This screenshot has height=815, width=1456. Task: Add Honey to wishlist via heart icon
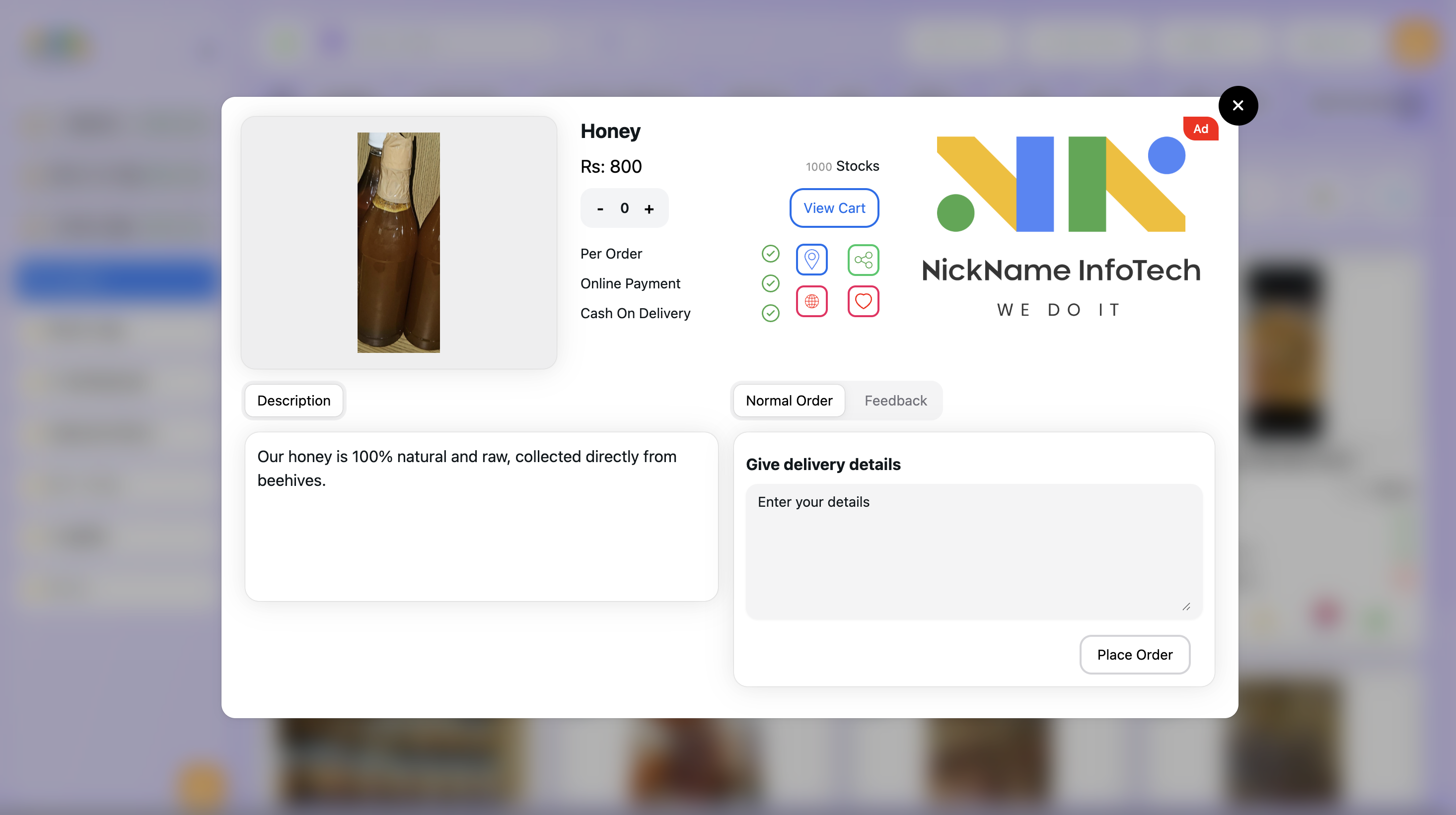[863, 301]
